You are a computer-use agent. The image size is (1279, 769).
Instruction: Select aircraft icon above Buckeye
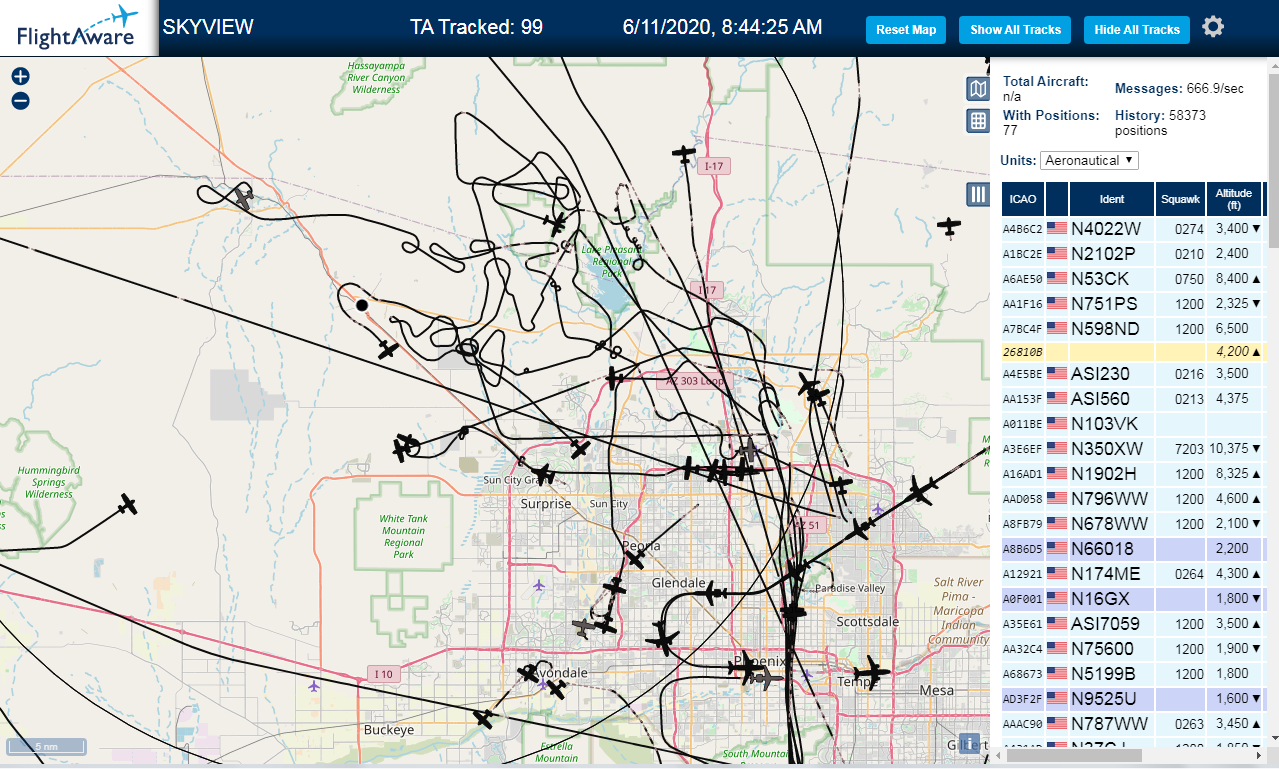click(x=484, y=718)
